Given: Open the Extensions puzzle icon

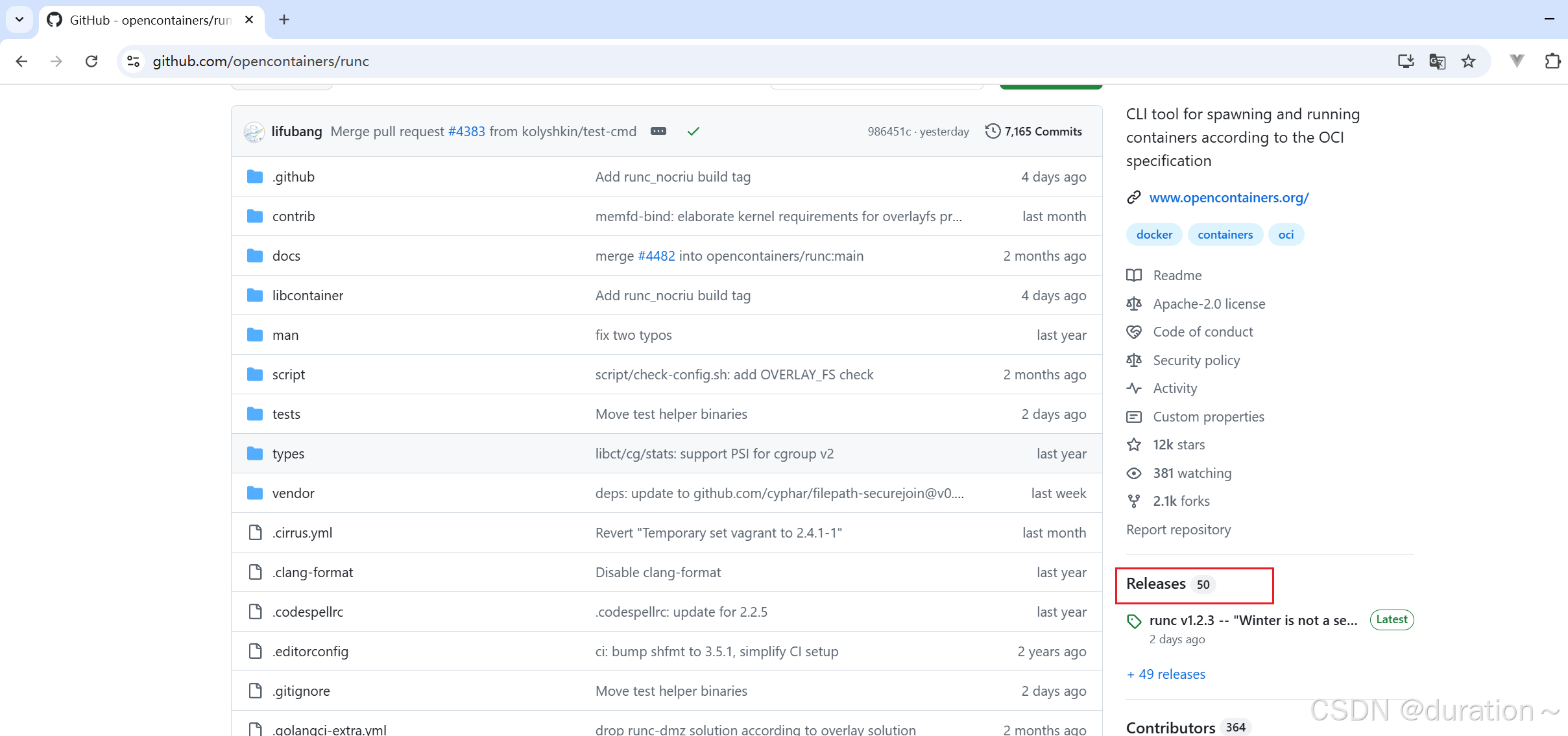Looking at the screenshot, I should coord(1552,61).
